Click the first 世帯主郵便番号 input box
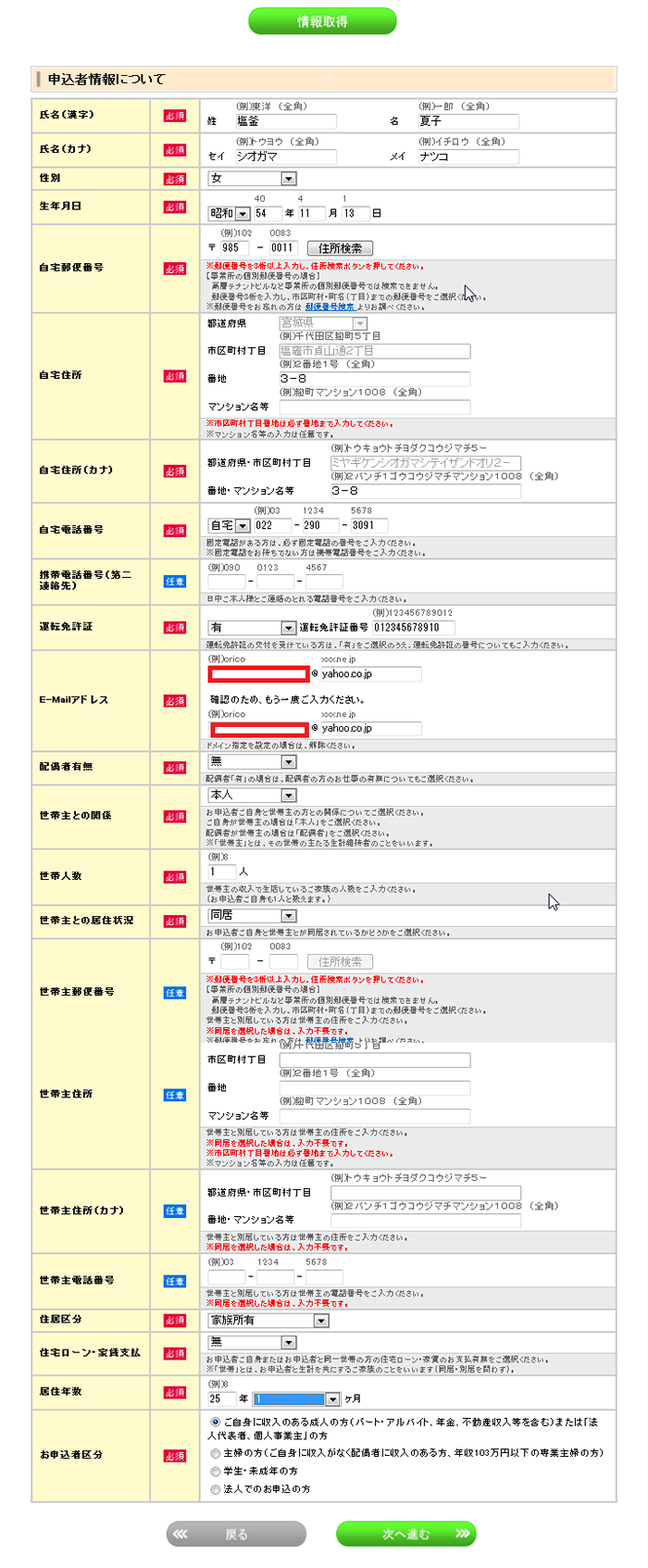This screenshot has width=648, height=1568. [235, 961]
